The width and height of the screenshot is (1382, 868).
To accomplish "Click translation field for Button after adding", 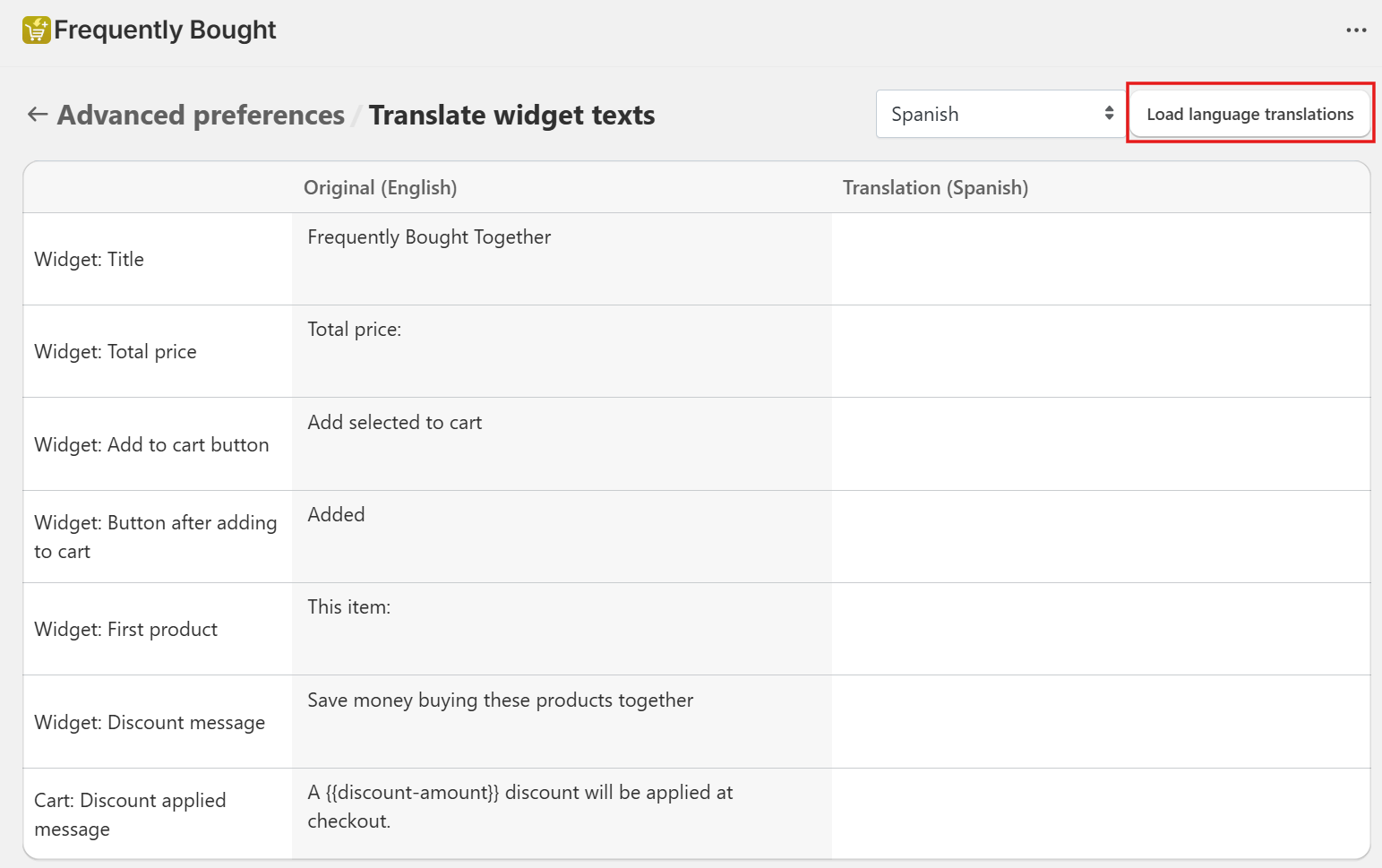I will (1100, 537).
